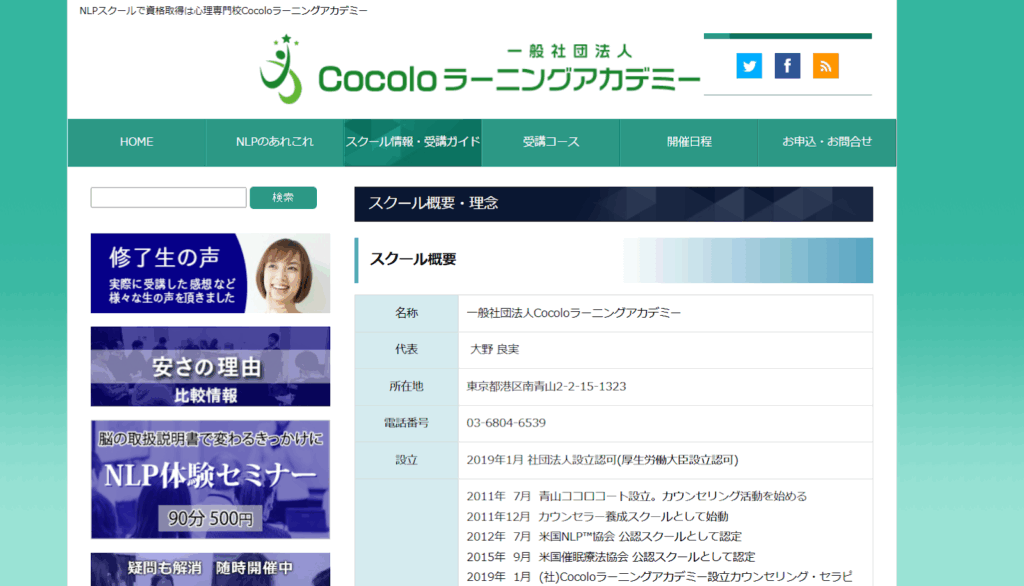
Task: Click the top tagline NLPスクールで資格取得は心理専門校
Action: click(223, 11)
